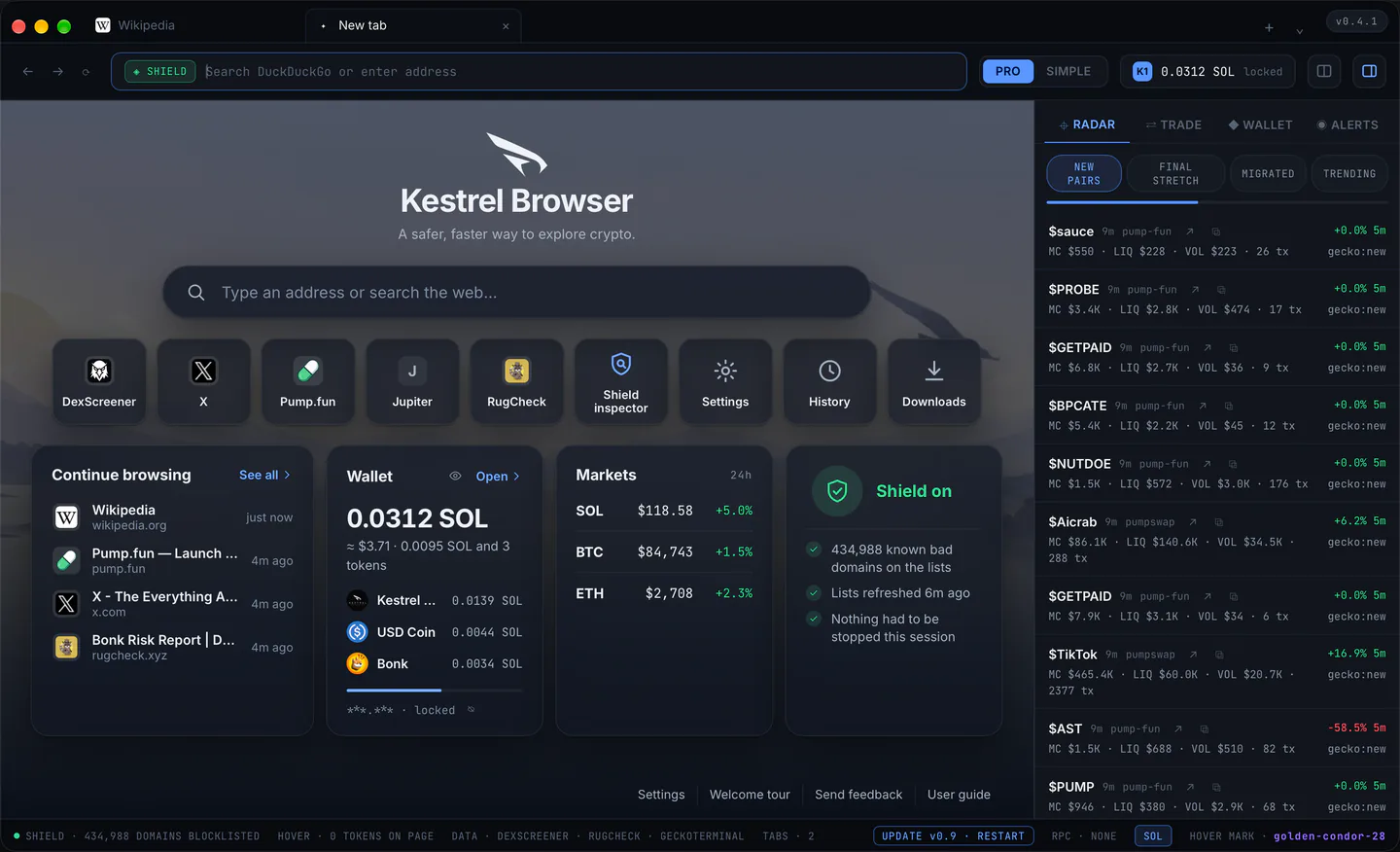Image resolution: width=1400 pixels, height=852 pixels.
Task: Select the TRENDING filter
Action: 1349,174
